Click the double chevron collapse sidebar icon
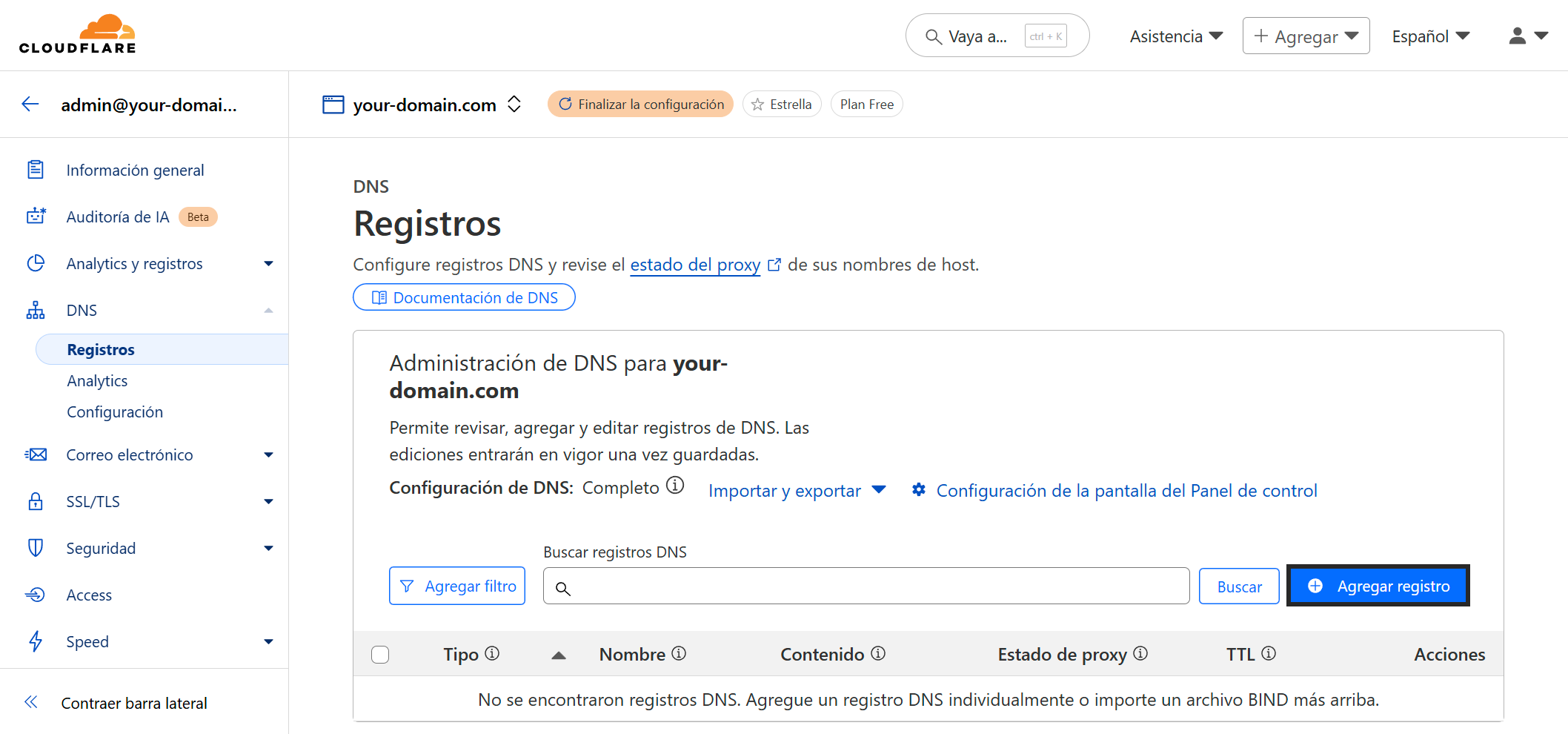This screenshot has height=734, width=1568. 31,702
